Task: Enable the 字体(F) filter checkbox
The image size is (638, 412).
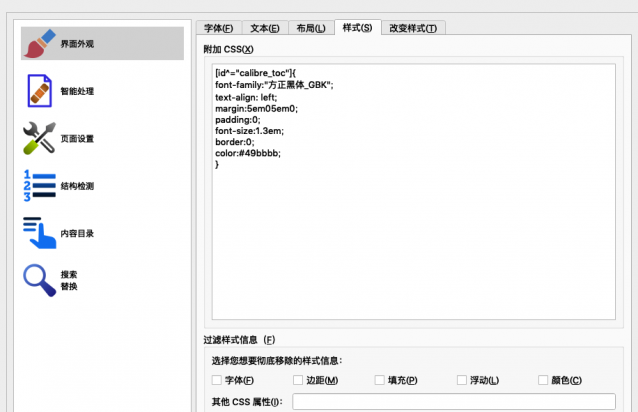Action: click(x=217, y=380)
